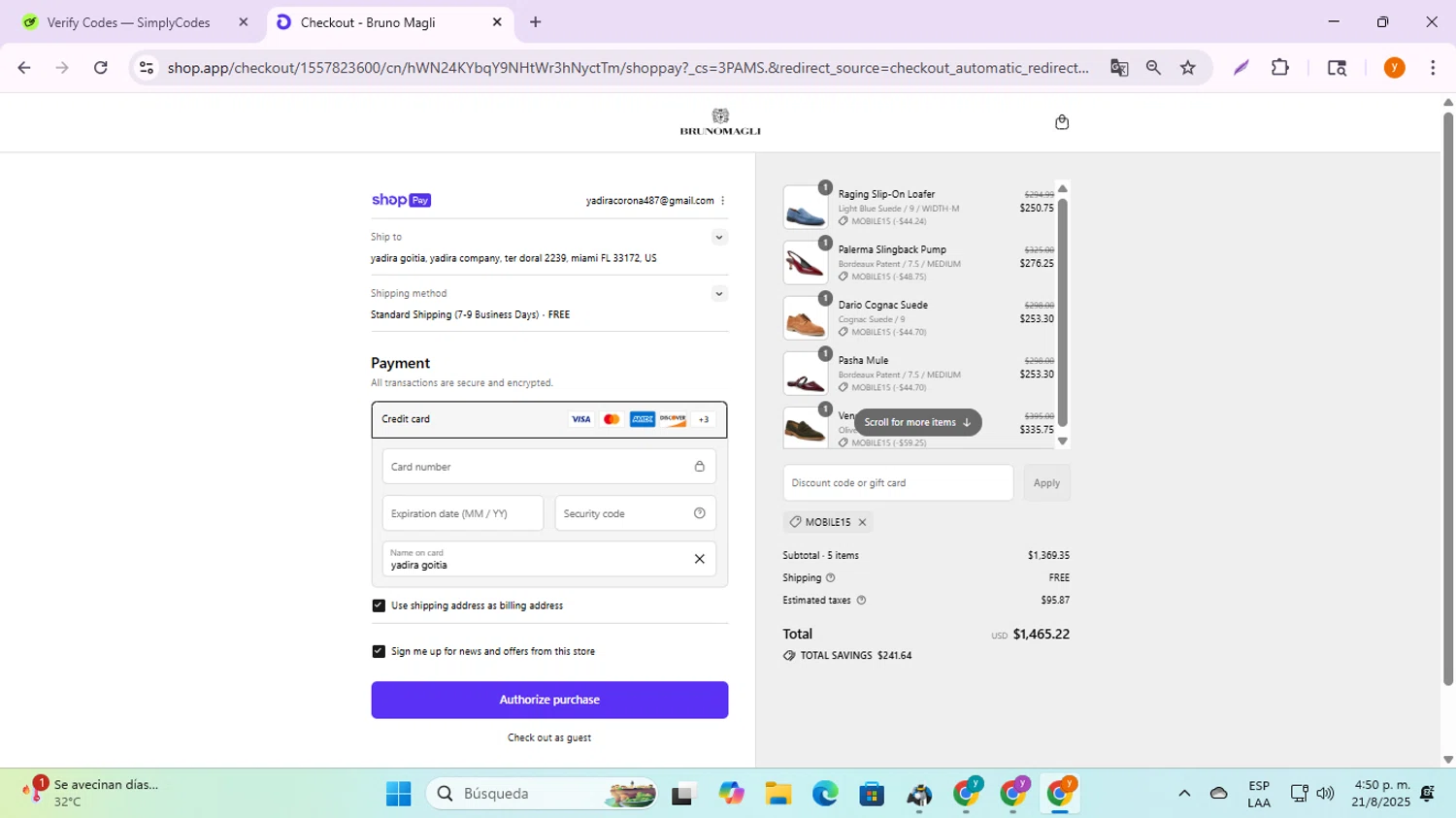Open File Explorer from the taskbar
Viewport: 1456px width, 818px height.
click(778, 794)
